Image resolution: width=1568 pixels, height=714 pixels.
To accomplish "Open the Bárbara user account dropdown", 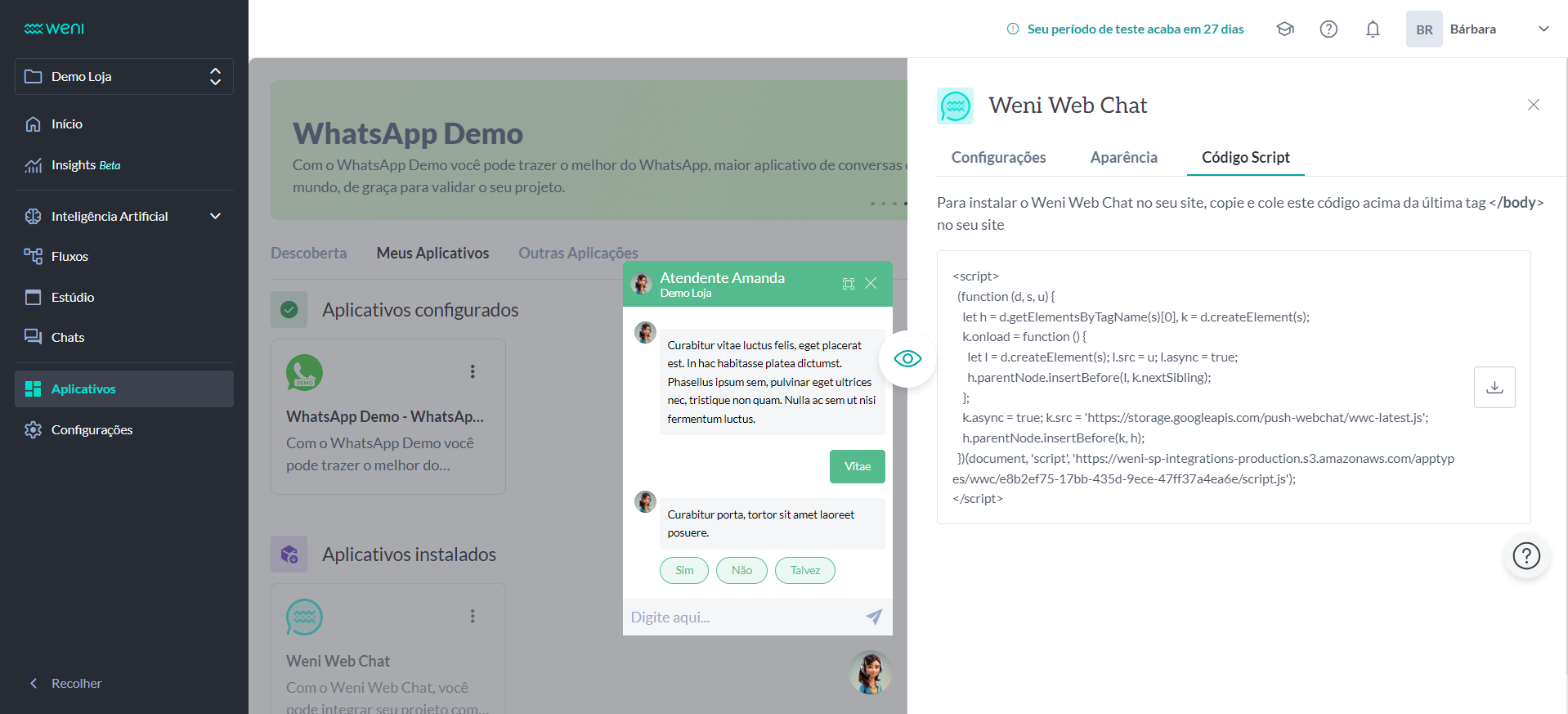I will click(x=1543, y=29).
